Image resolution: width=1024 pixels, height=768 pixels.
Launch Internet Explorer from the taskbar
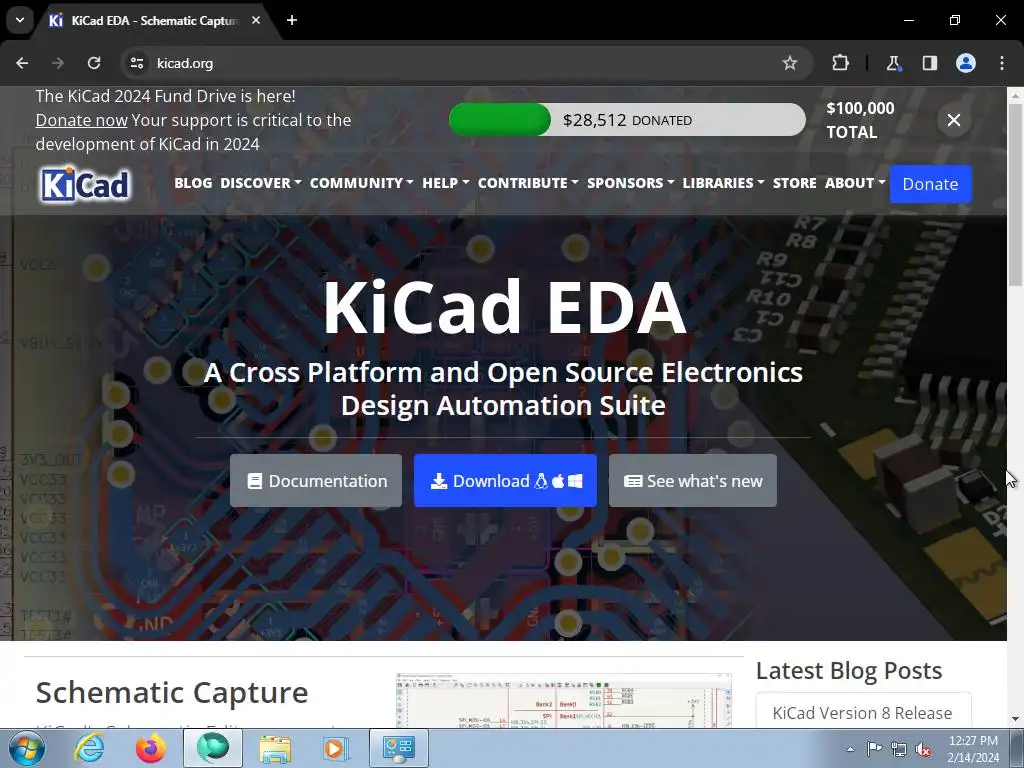coord(88,748)
